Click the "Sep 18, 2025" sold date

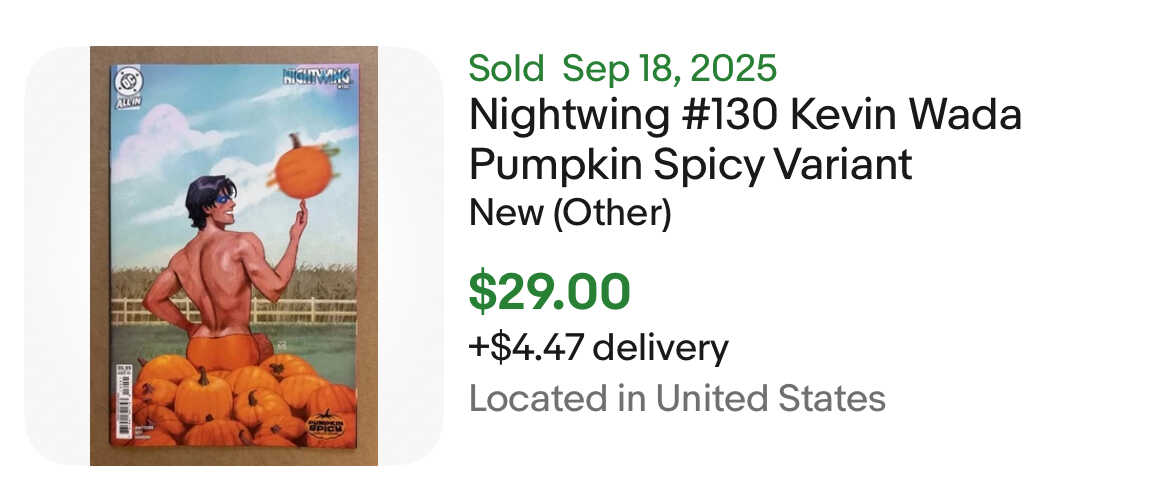pos(669,69)
